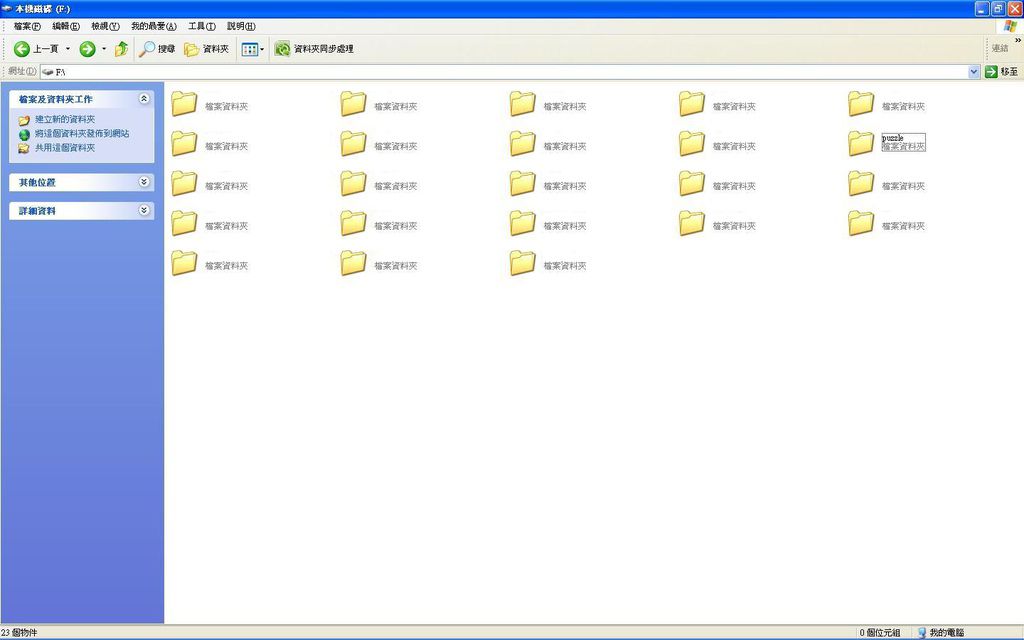1024x640 pixels.
Task: Click the shared-folder icon beside 共用這個資料夾
Action: point(24,148)
